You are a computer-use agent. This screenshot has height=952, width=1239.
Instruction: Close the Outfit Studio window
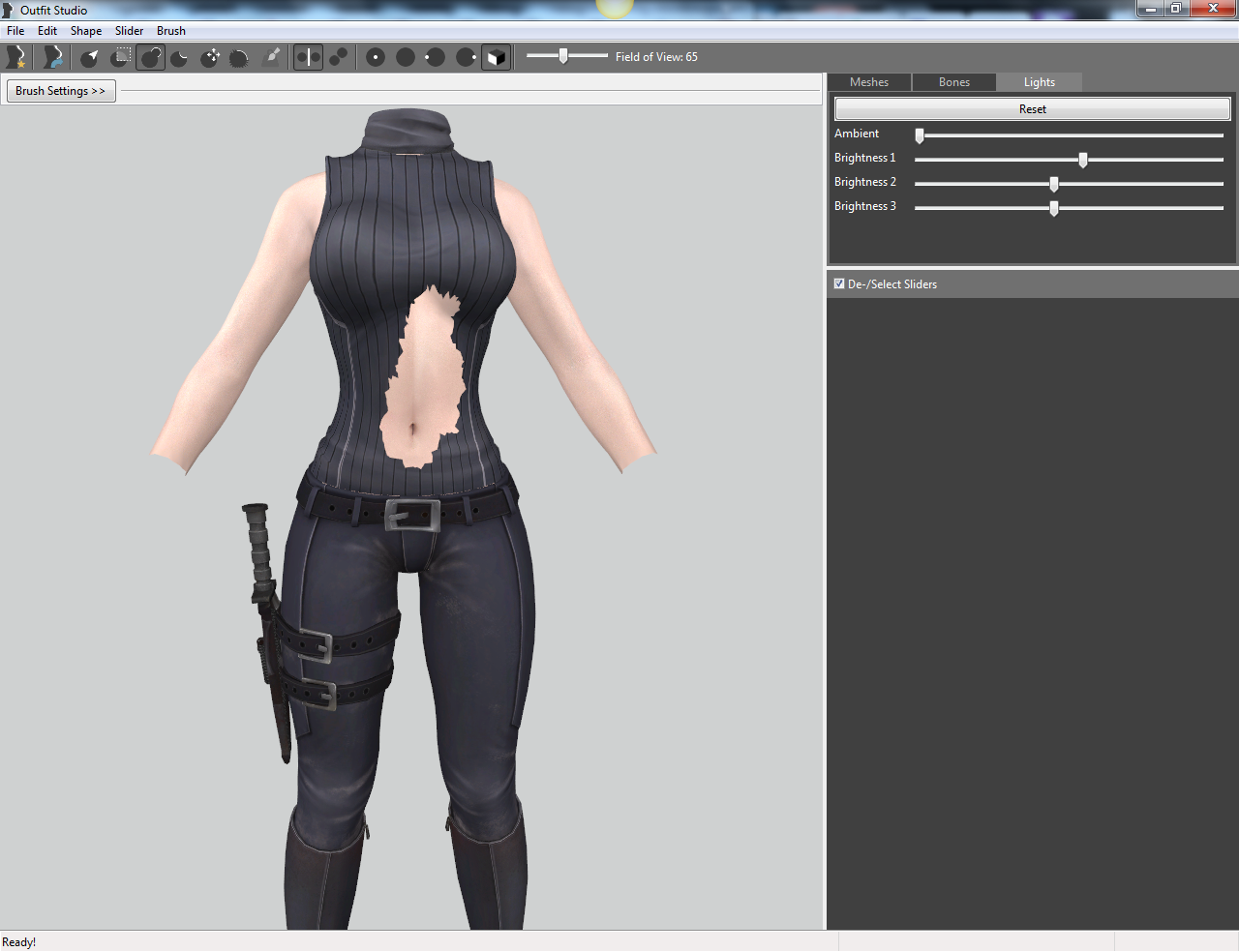[1214, 9]
